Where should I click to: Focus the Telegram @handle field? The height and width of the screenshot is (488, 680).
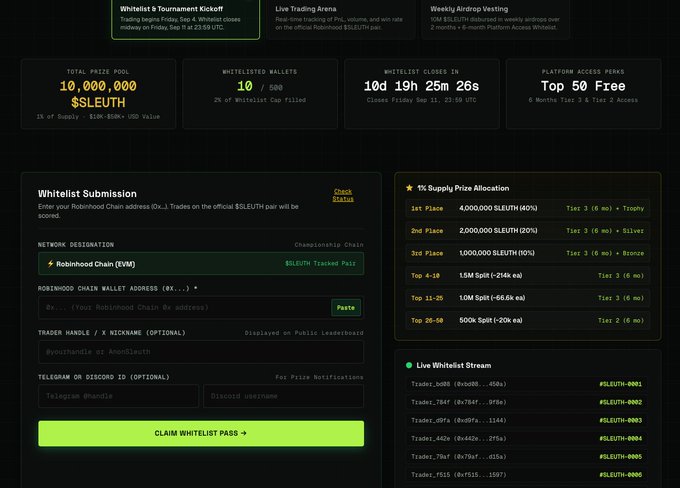point(119,396)
